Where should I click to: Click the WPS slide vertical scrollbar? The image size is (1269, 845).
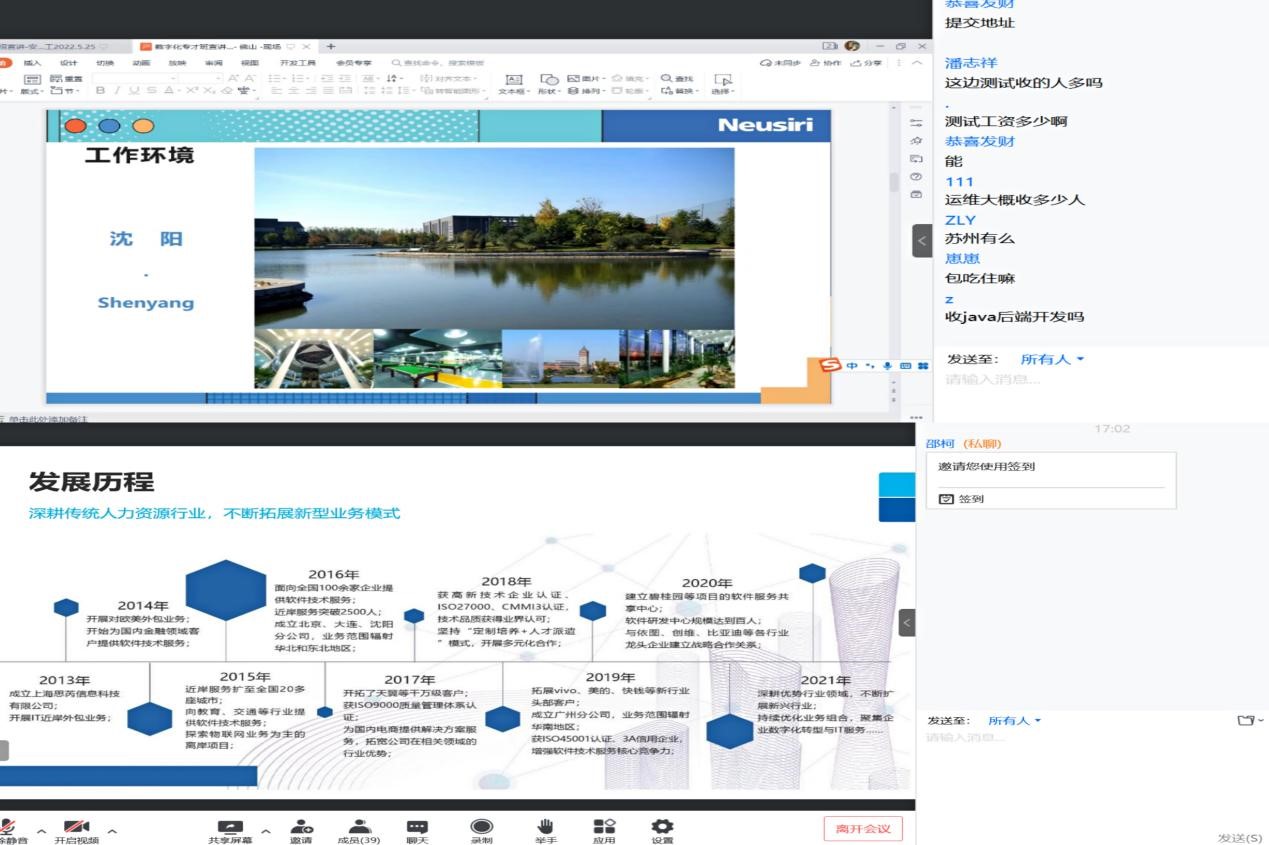pyautogui.click(x=894, y=180)
